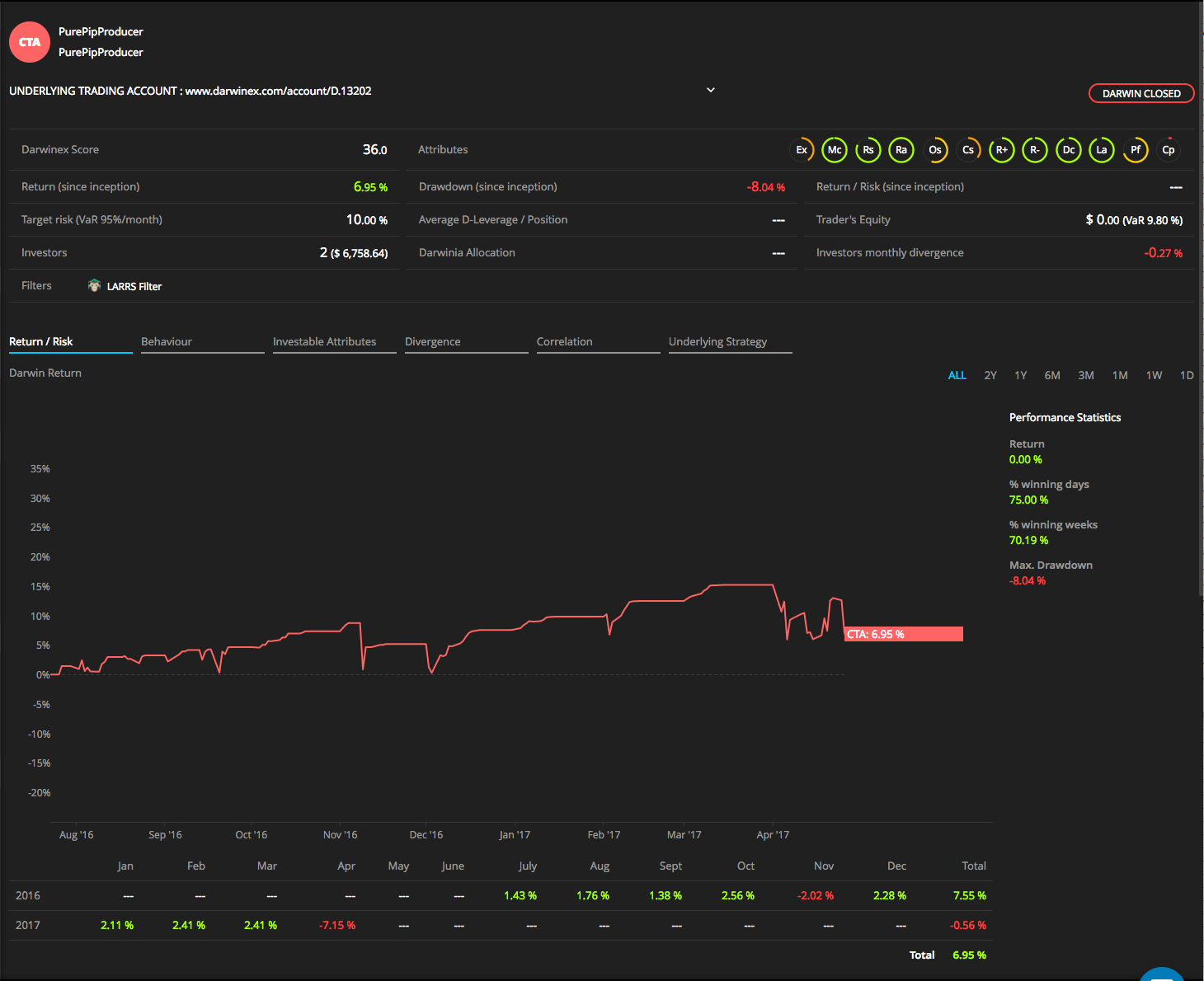Image resolution: width=1204 pixels, height=981 pixels.
Task: Click the Drawdown value -8.04 %
Action: click(x=766, y=187)
